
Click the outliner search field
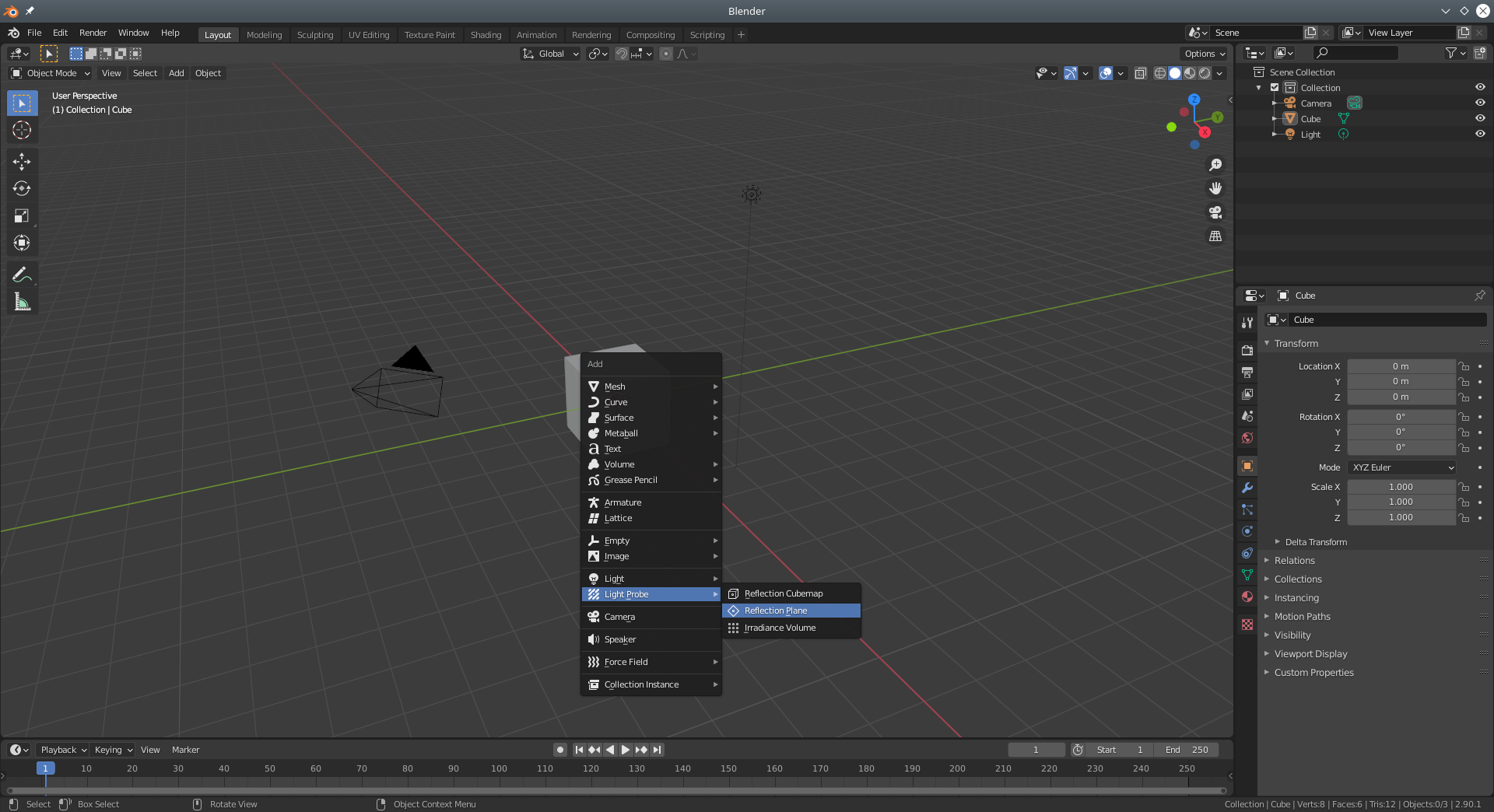point(1355,53)
